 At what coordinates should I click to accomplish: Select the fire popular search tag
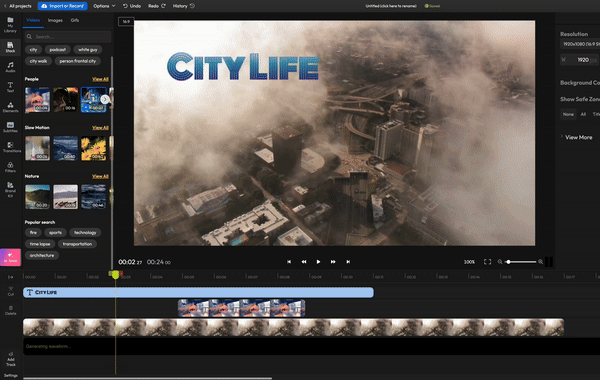coord(33,233)
